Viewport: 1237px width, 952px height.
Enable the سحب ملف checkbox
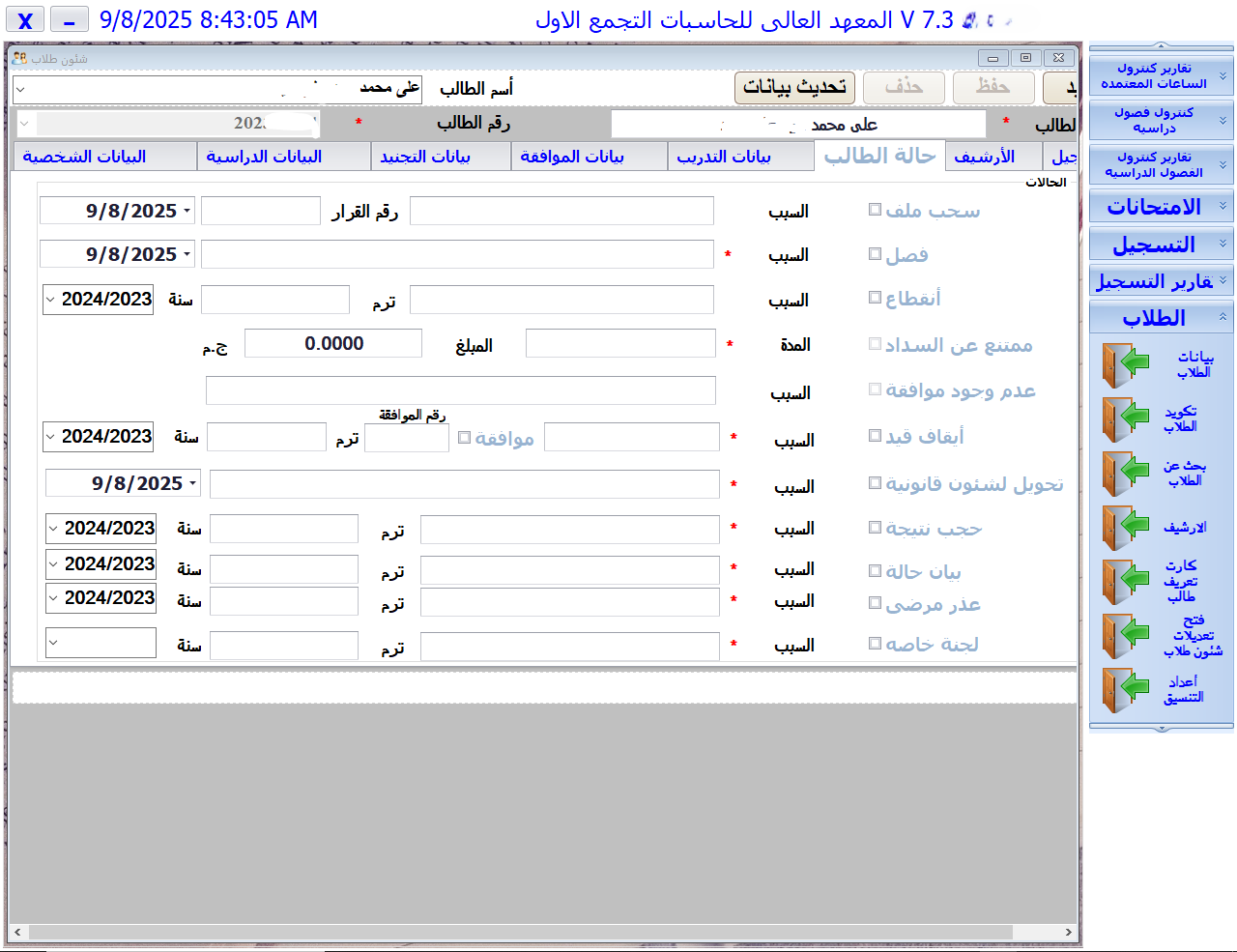click(x=875, y=209)
